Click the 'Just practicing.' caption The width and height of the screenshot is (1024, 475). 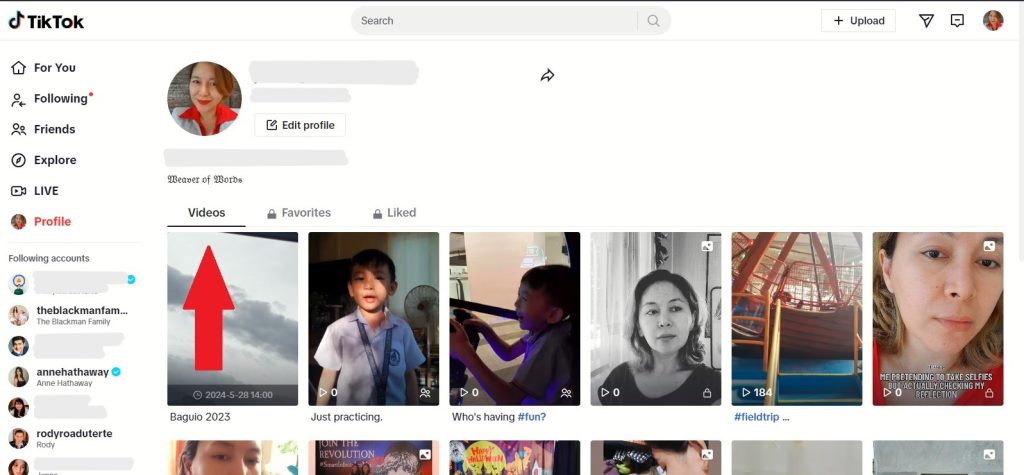coord(347,417)
